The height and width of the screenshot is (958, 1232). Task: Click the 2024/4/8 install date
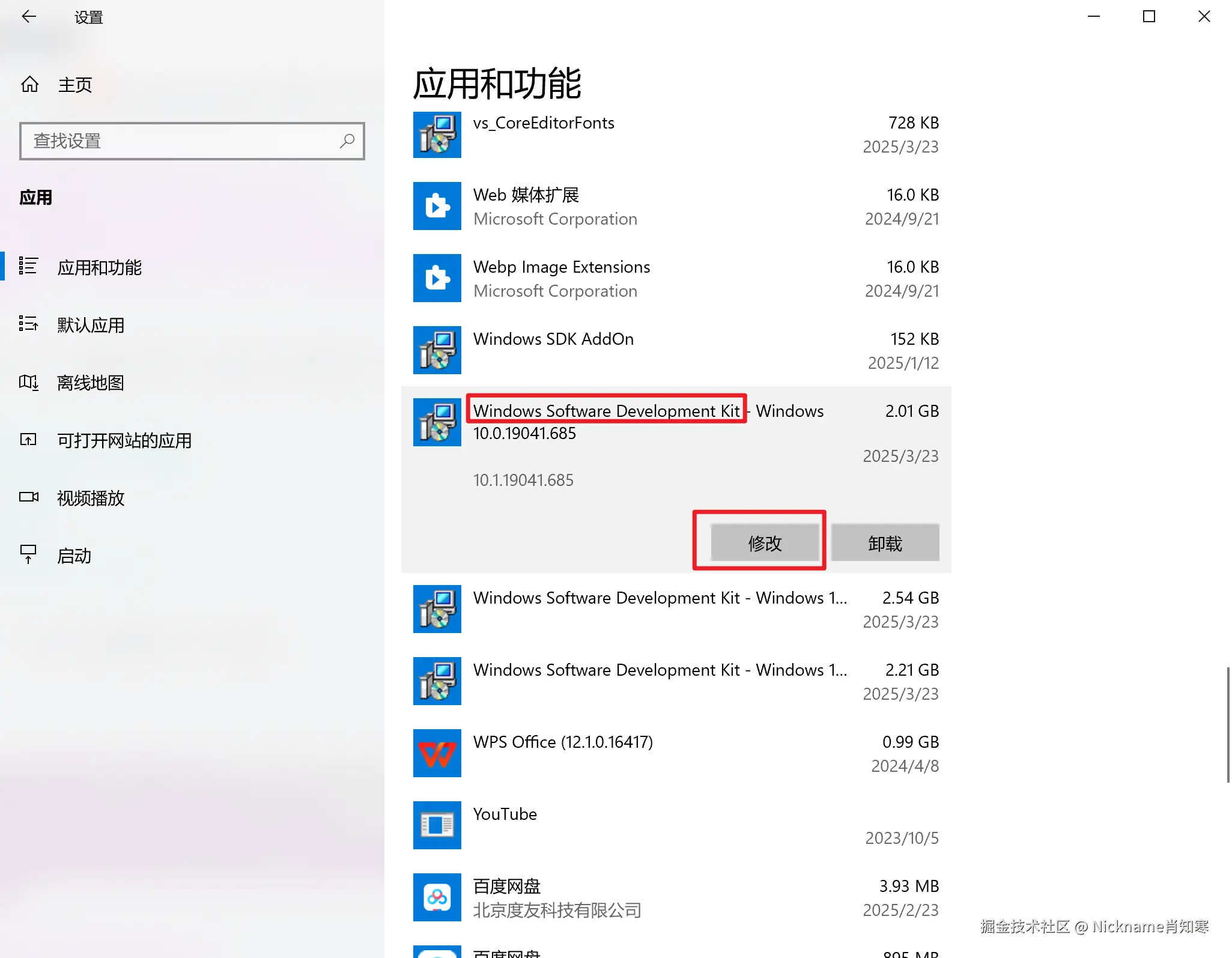(905, 766)
